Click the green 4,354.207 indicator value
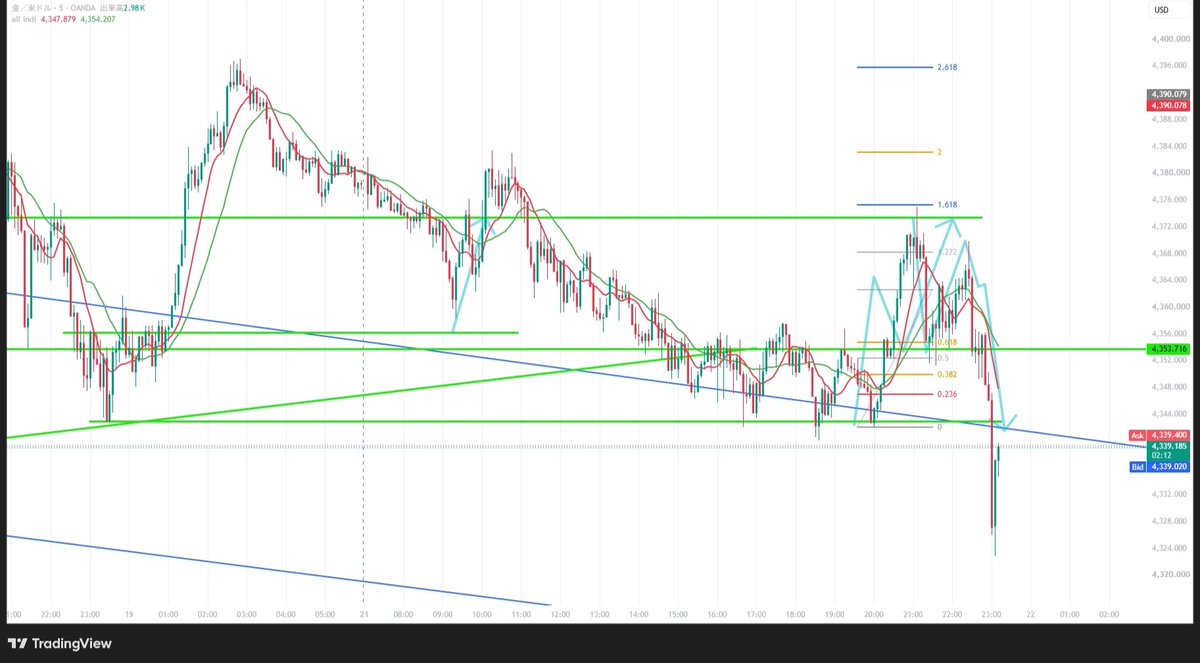Image resolution: width=1200 pixels, height=663 pixels. pos(100,19)
